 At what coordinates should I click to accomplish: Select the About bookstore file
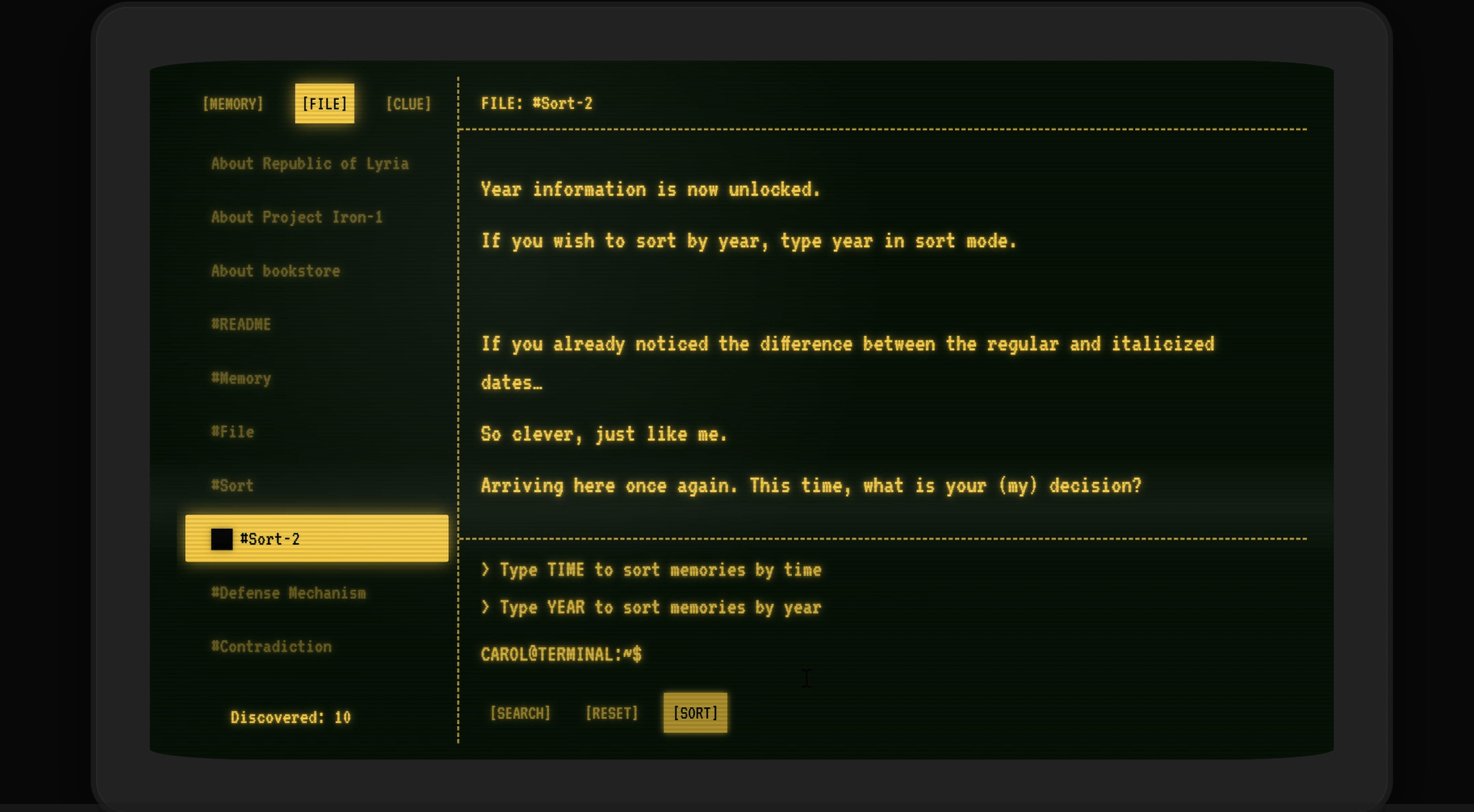(275, 271)
